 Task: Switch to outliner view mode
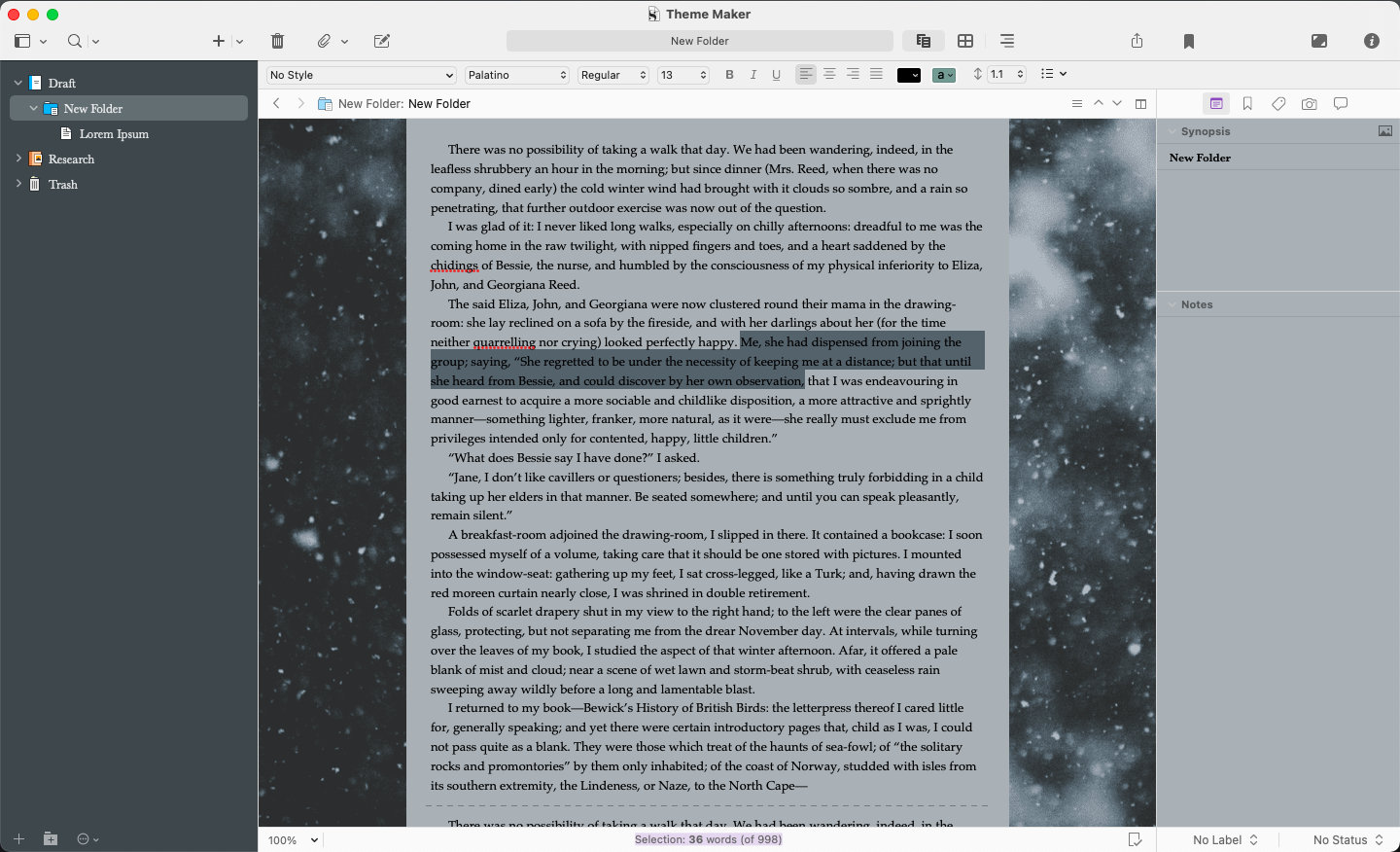coord(1007,41)
